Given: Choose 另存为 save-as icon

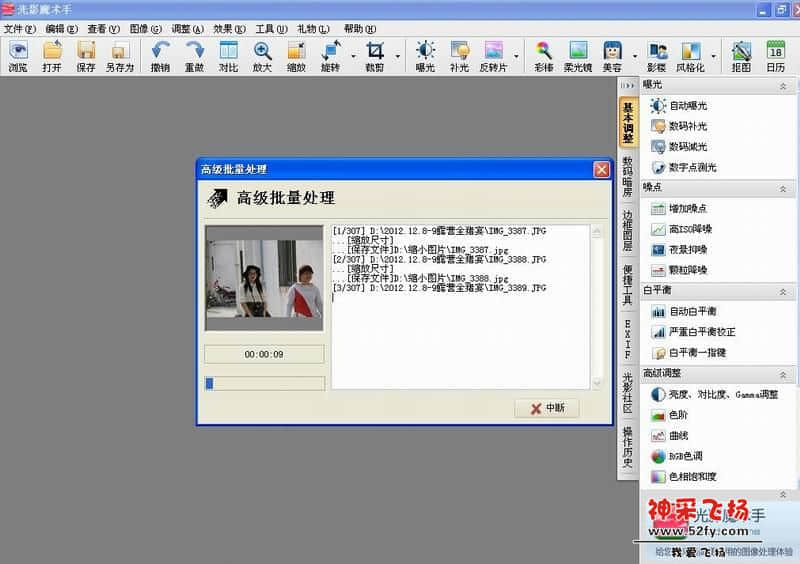Looking at the screenshot, I should pos(120,56).
